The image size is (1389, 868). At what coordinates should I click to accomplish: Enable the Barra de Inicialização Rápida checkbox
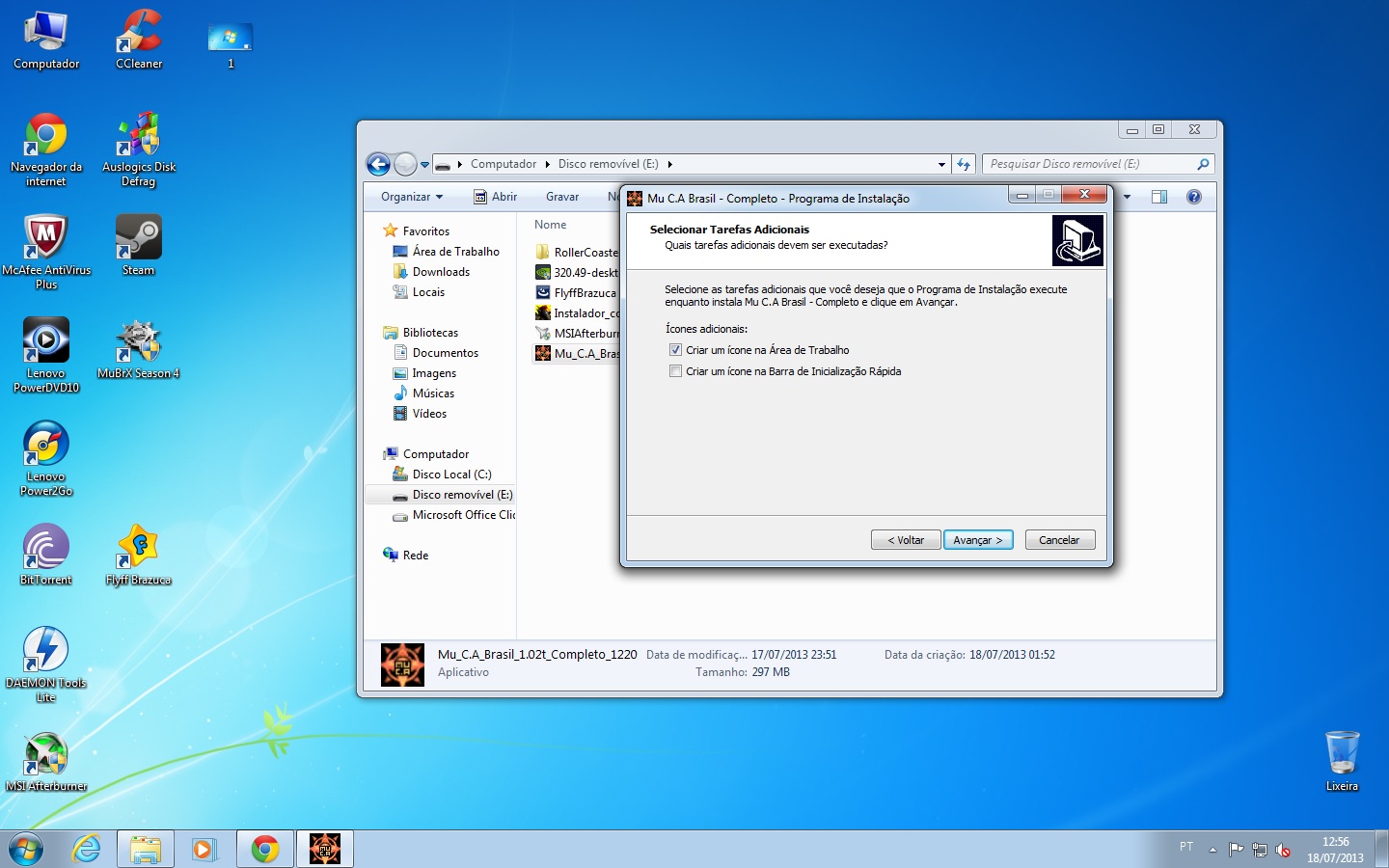[x=675, y=371]
